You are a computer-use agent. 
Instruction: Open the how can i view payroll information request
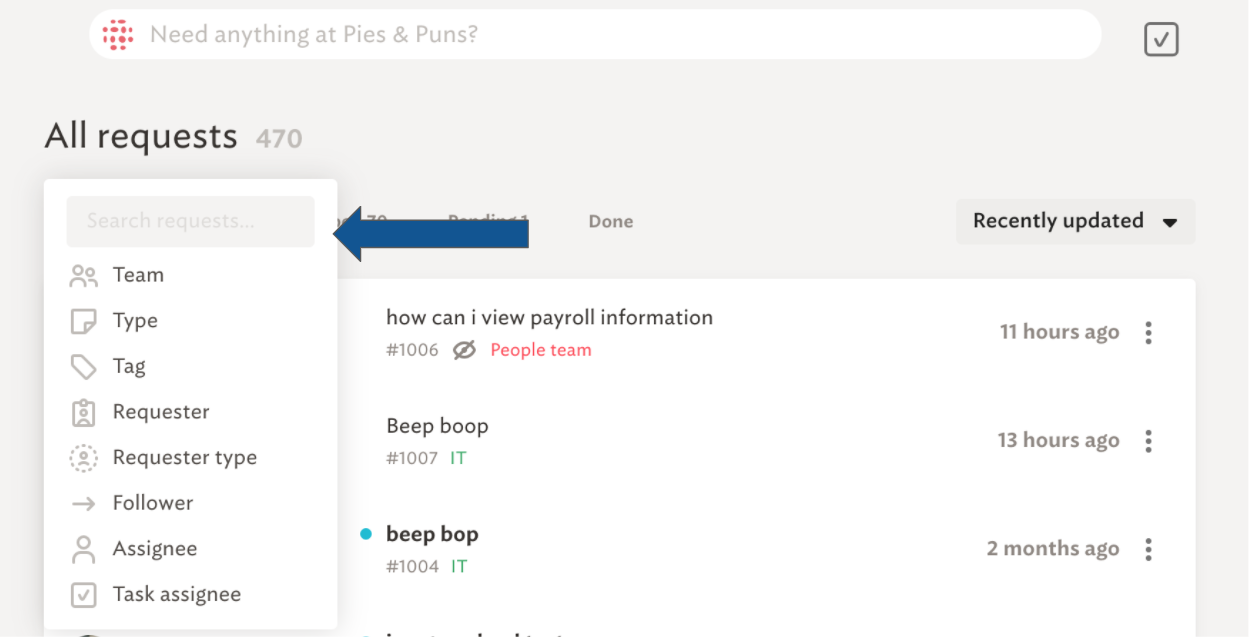point(549,318)
